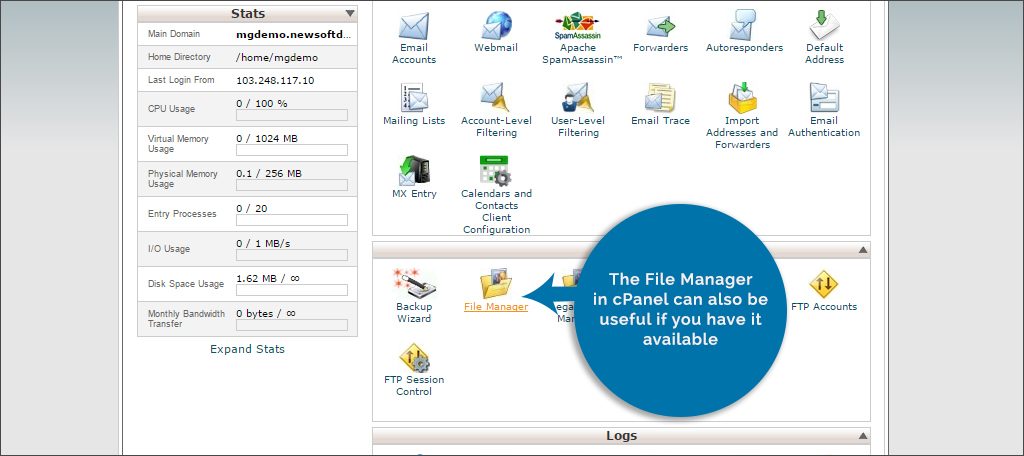
Task: Click the I/O Usage bar
Action: [x=292, y=255]
